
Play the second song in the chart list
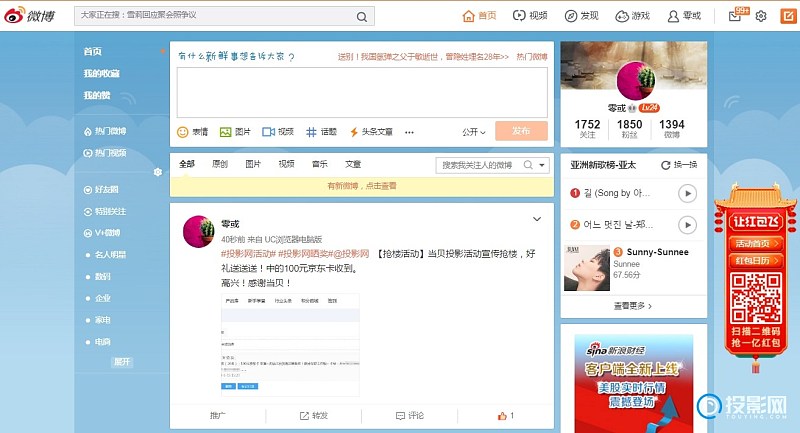[687, 224]
